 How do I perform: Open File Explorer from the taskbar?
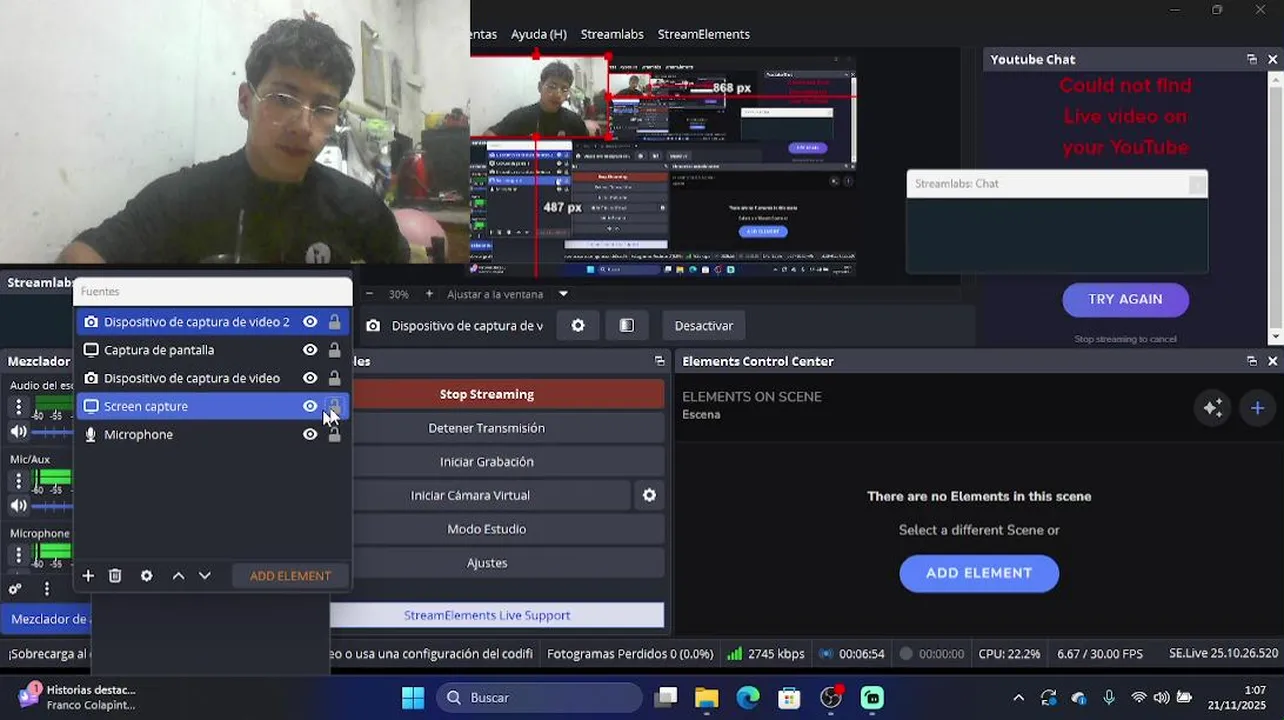click(707, 698)
